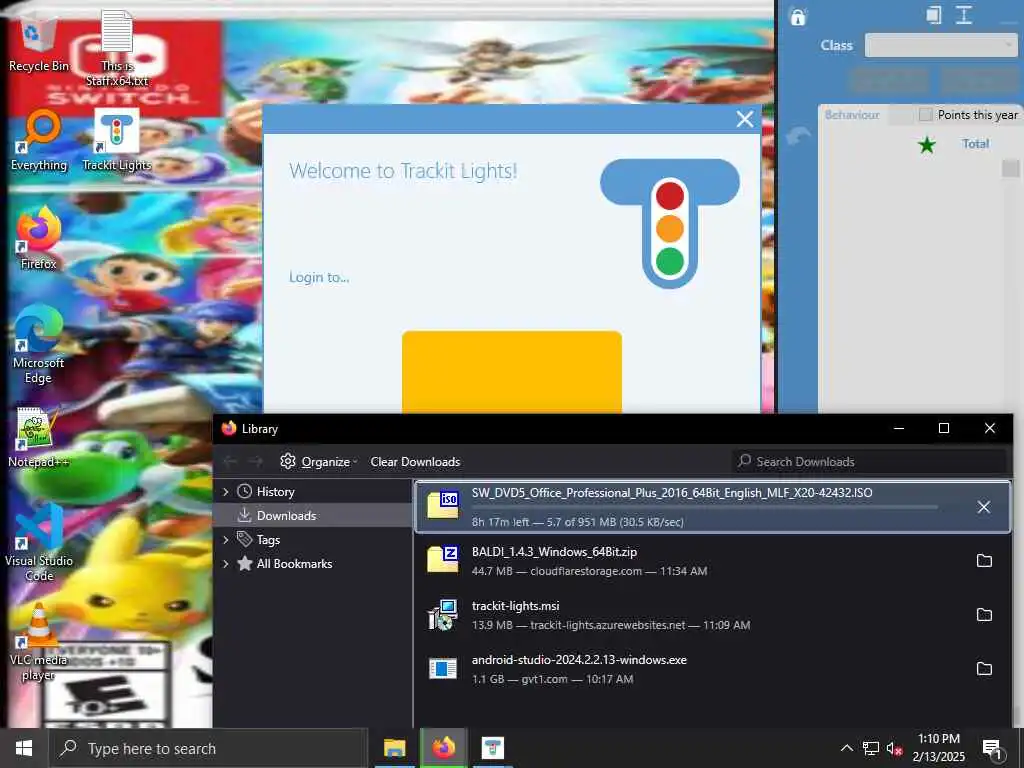Expand the History tree item
This screenshot has width=1024, height=768.
226,492
